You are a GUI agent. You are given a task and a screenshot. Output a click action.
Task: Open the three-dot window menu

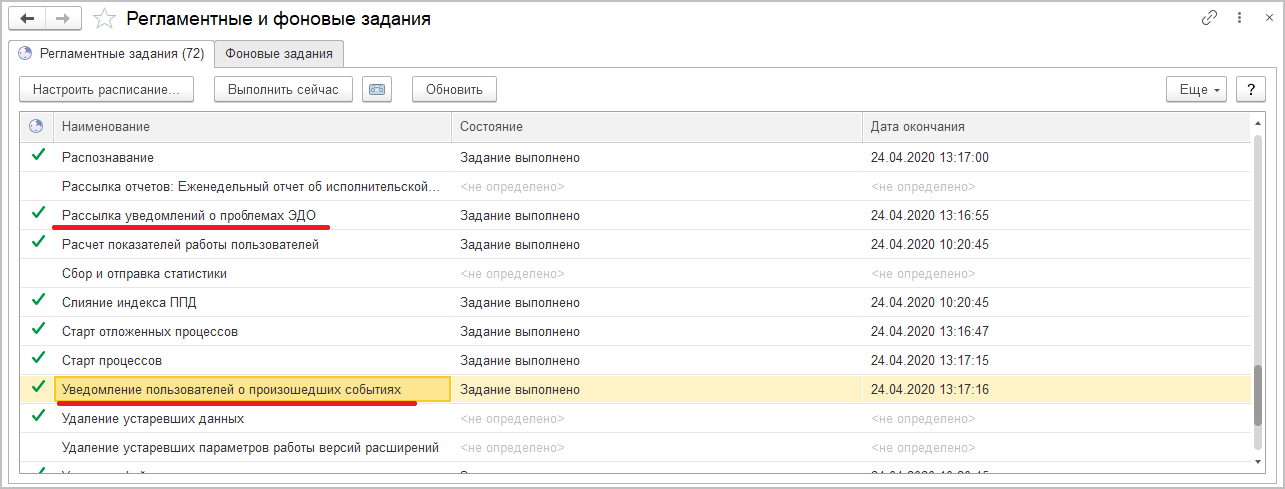coord(1240,18)
